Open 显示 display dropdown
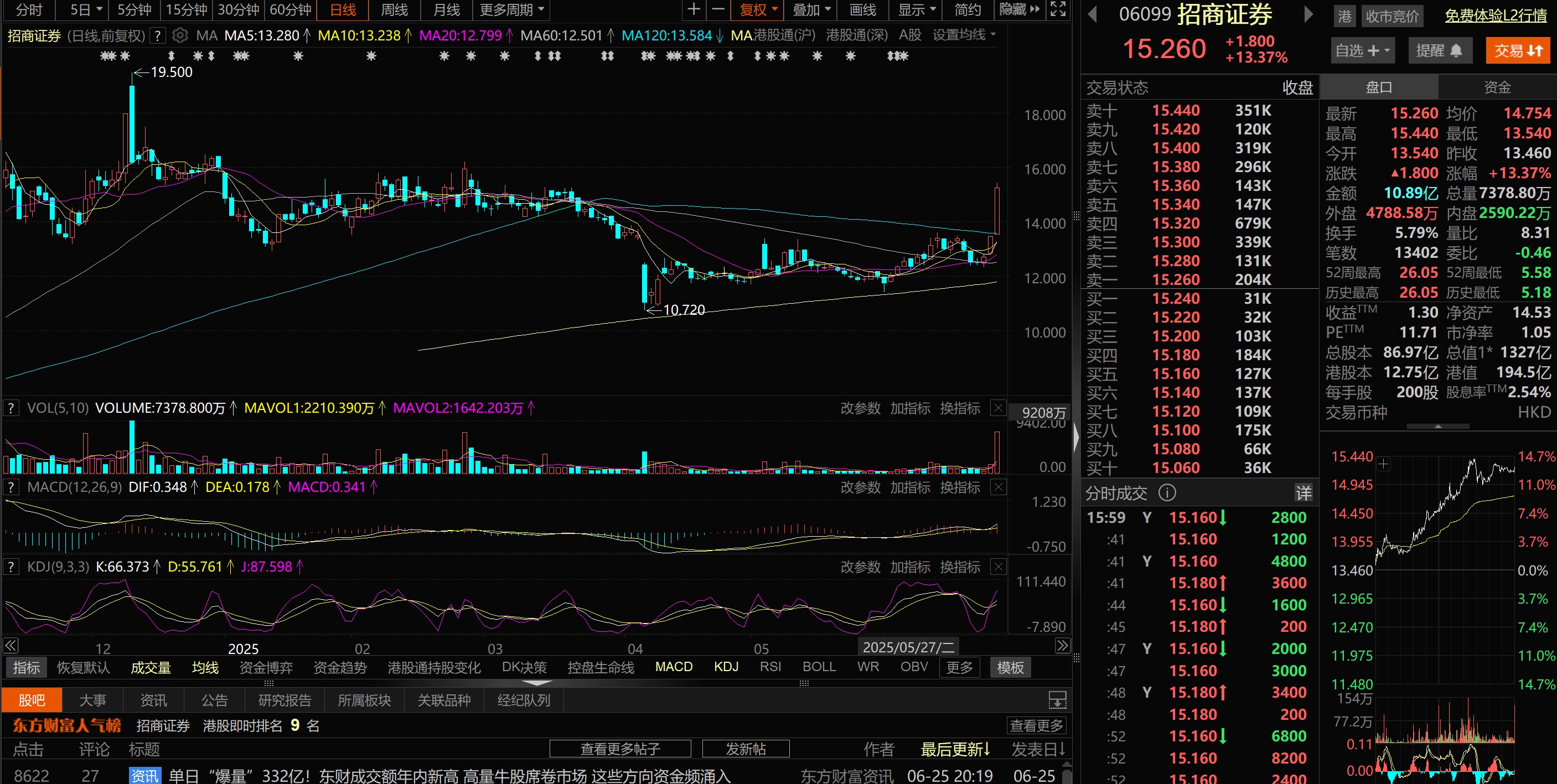Screen dimensions: 1557x784 tap(917, 9)
